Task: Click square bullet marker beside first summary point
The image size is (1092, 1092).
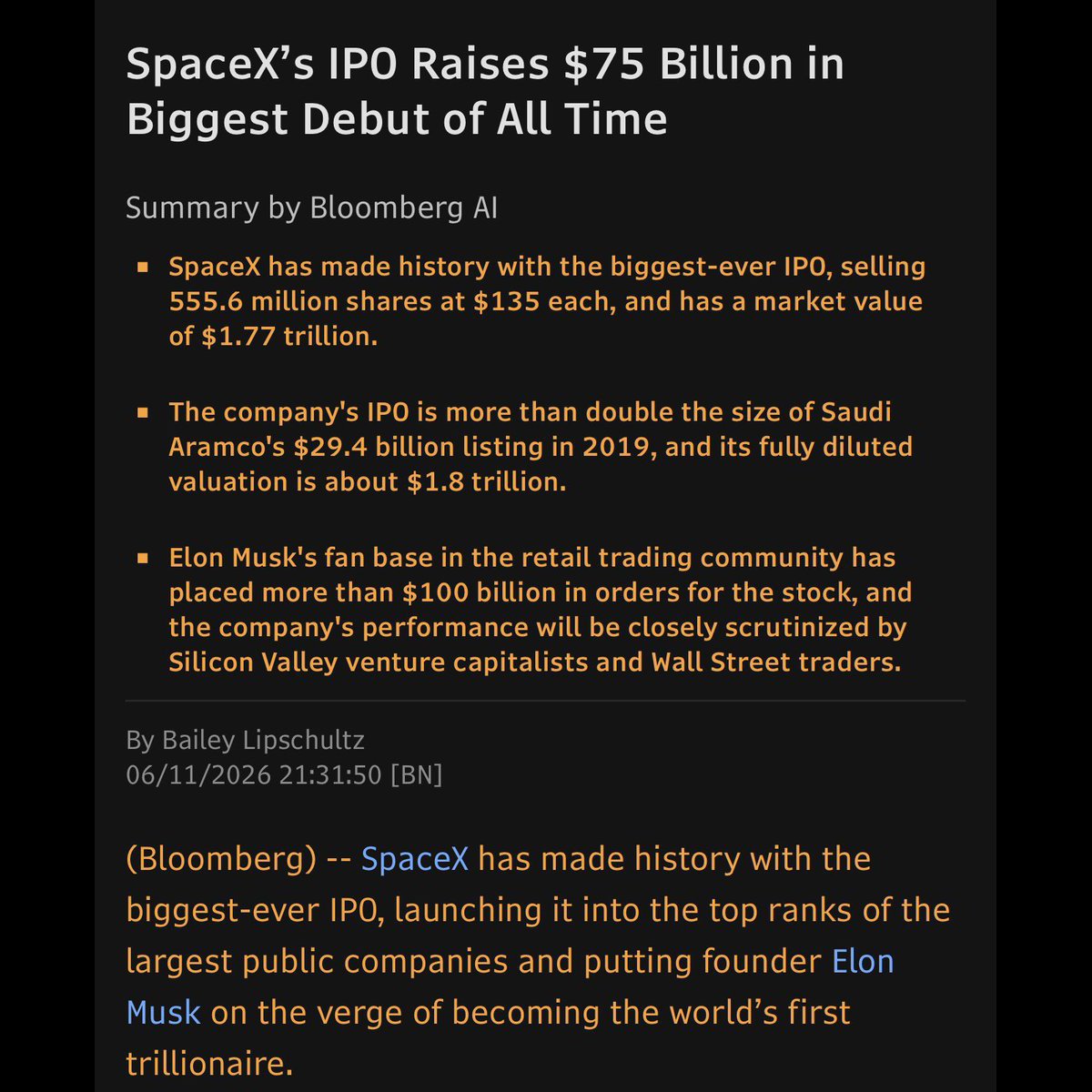Action: [143, 268]
